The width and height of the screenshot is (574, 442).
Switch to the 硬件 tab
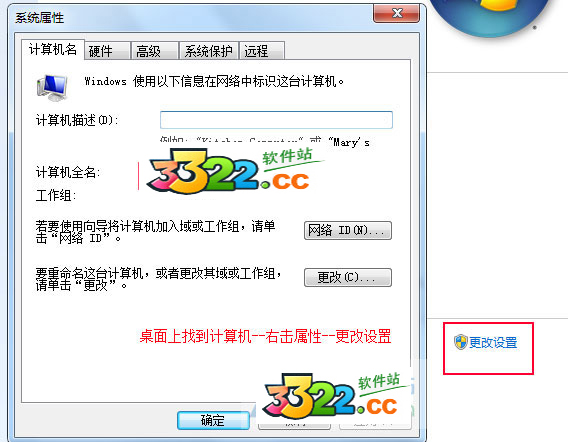point(107,51)
